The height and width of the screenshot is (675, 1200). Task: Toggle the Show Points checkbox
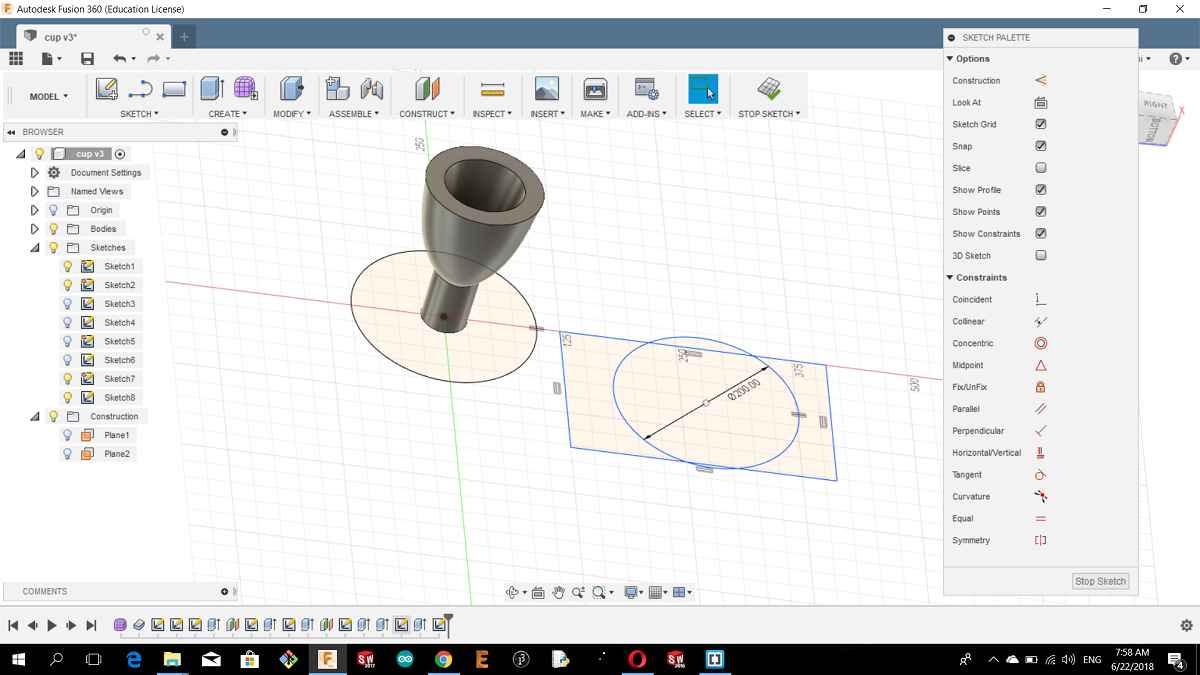(x=1041, y=212)
